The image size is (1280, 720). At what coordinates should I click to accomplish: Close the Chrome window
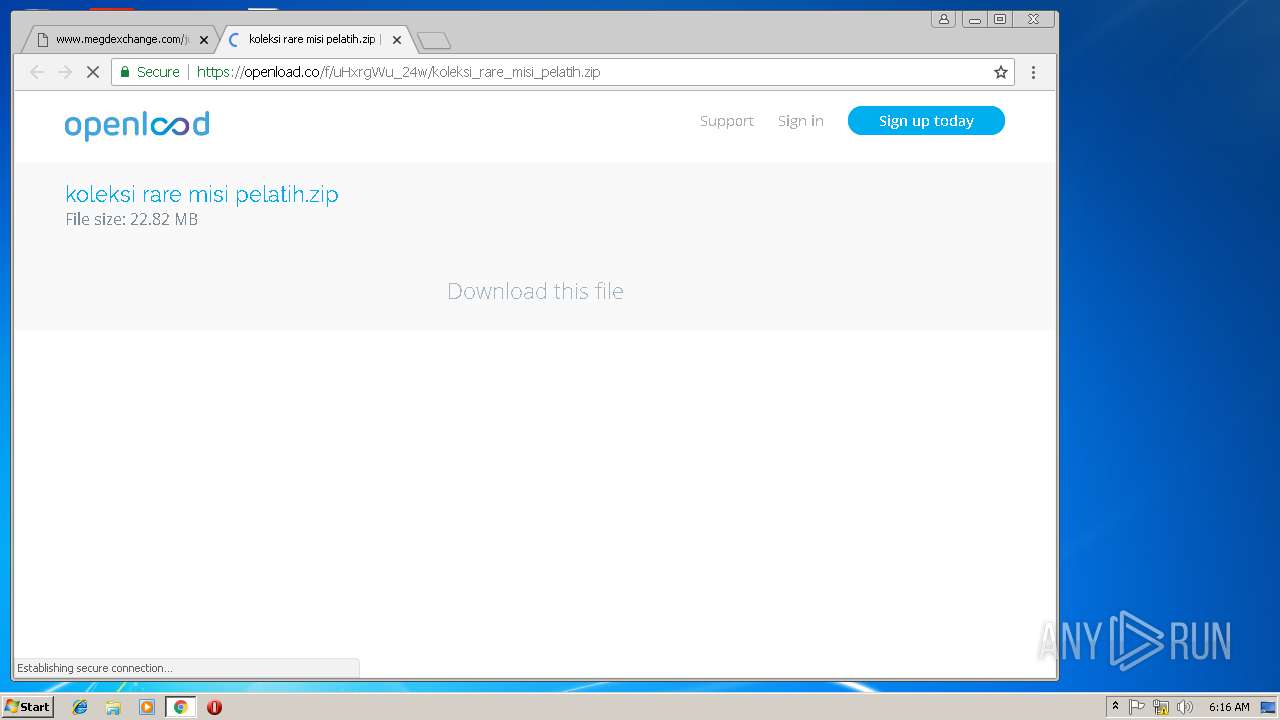click(1033, 19)
